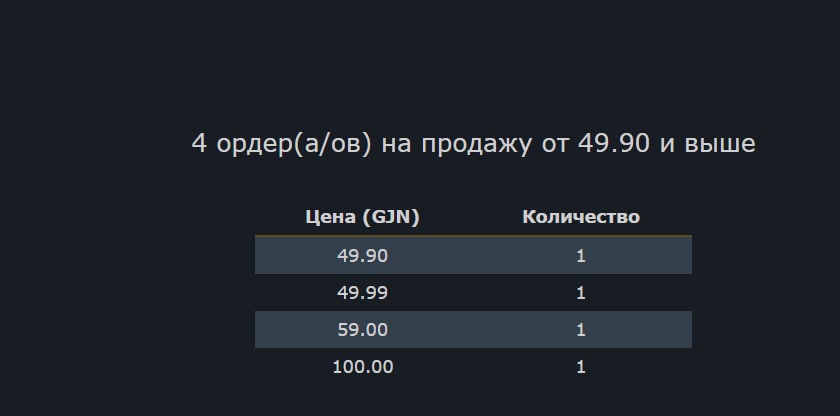
Task: Select the 59.00 price cell
Action: [362, 330]
